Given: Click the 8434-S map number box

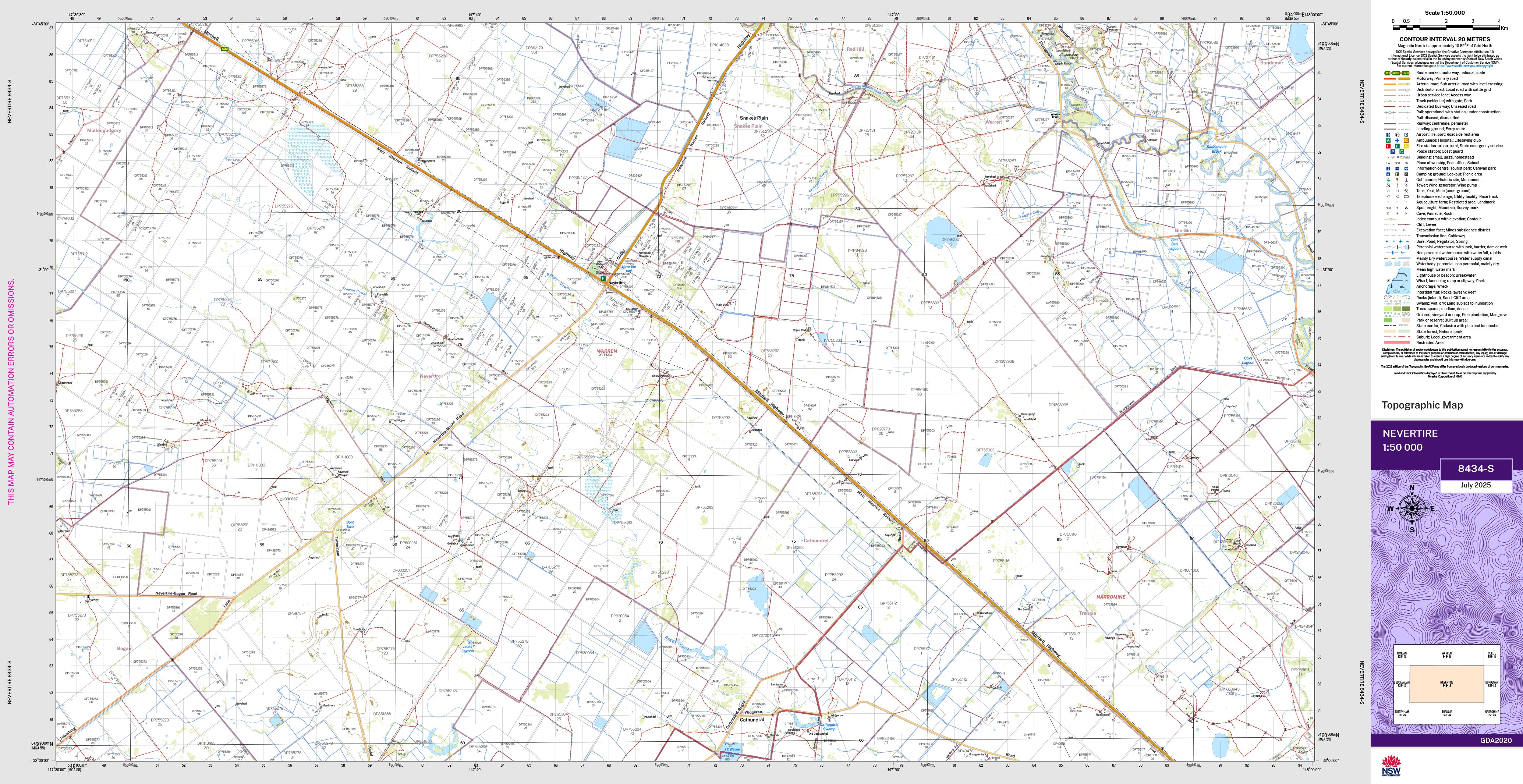Looking at the screenshot, I should tap(1476, 469).
